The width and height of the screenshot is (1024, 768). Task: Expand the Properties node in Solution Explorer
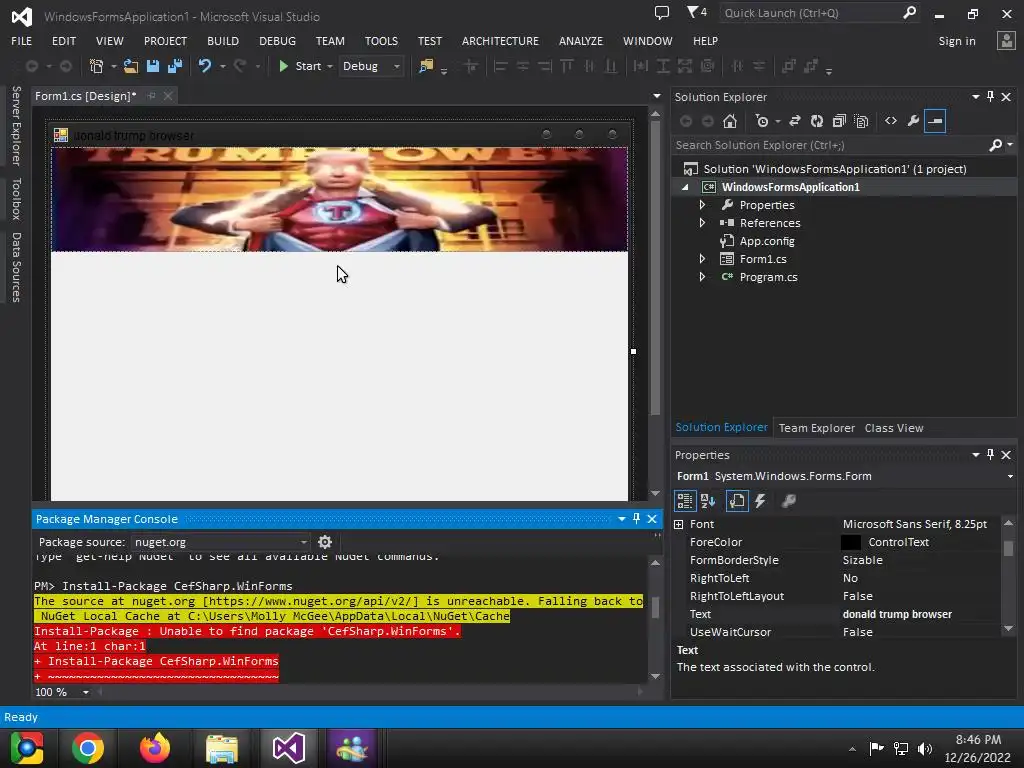(702, 205)
